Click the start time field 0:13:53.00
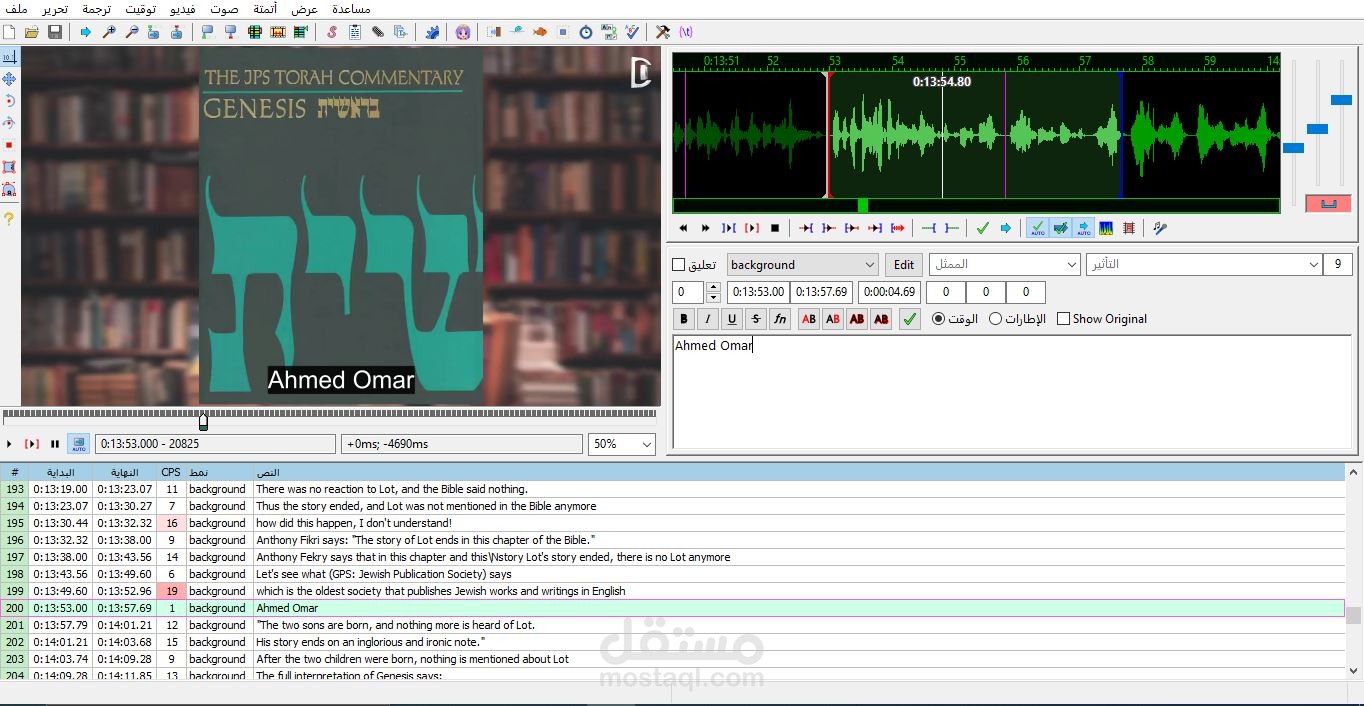The height and width of the screenshot is (706, 1364). point(758,292)
